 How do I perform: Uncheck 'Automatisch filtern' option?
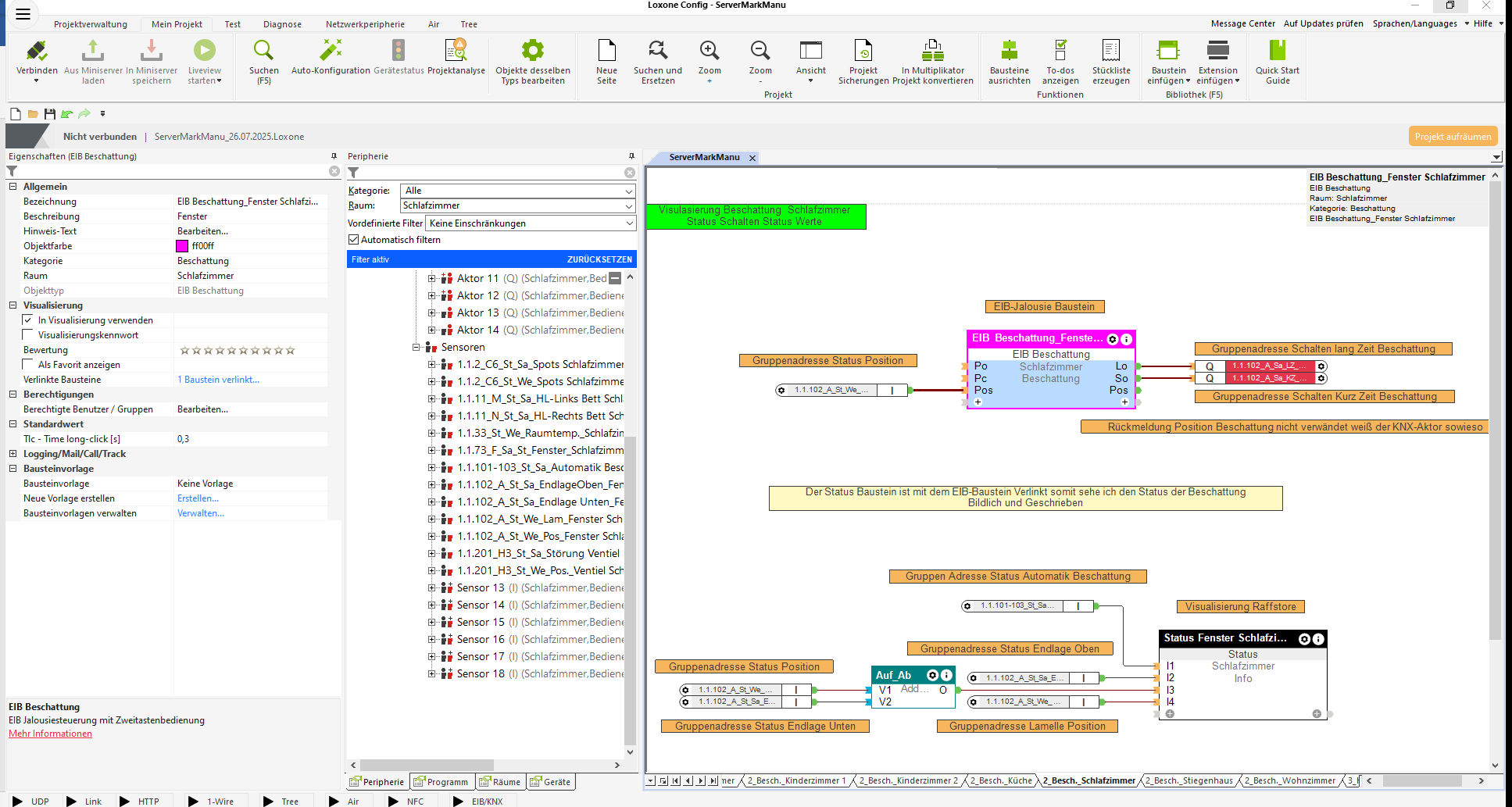[354, 240]
